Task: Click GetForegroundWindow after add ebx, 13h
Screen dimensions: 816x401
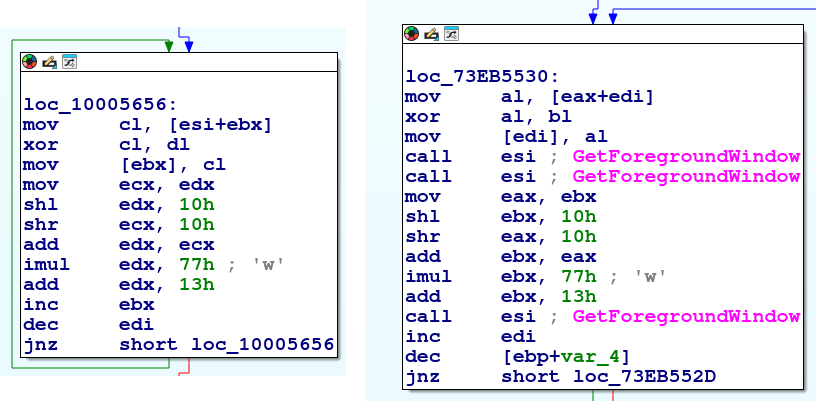Action: [x=686, y=316]
